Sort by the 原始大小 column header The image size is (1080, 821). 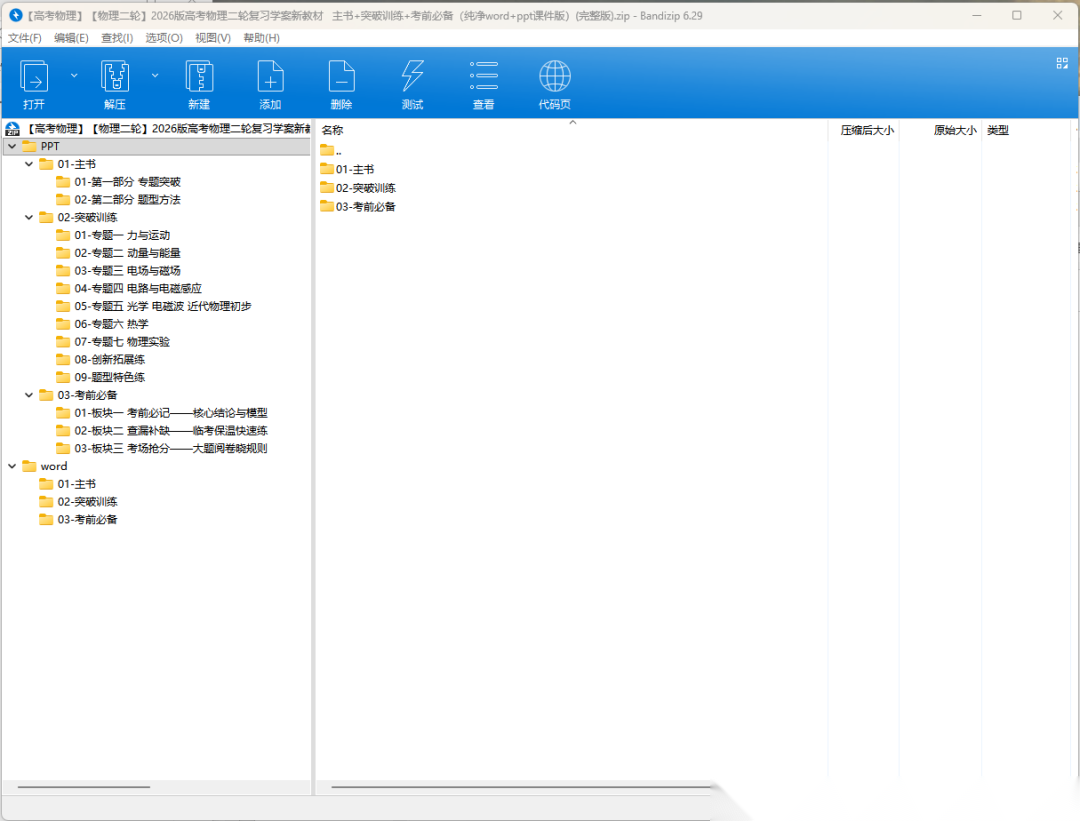coord(954,130)
